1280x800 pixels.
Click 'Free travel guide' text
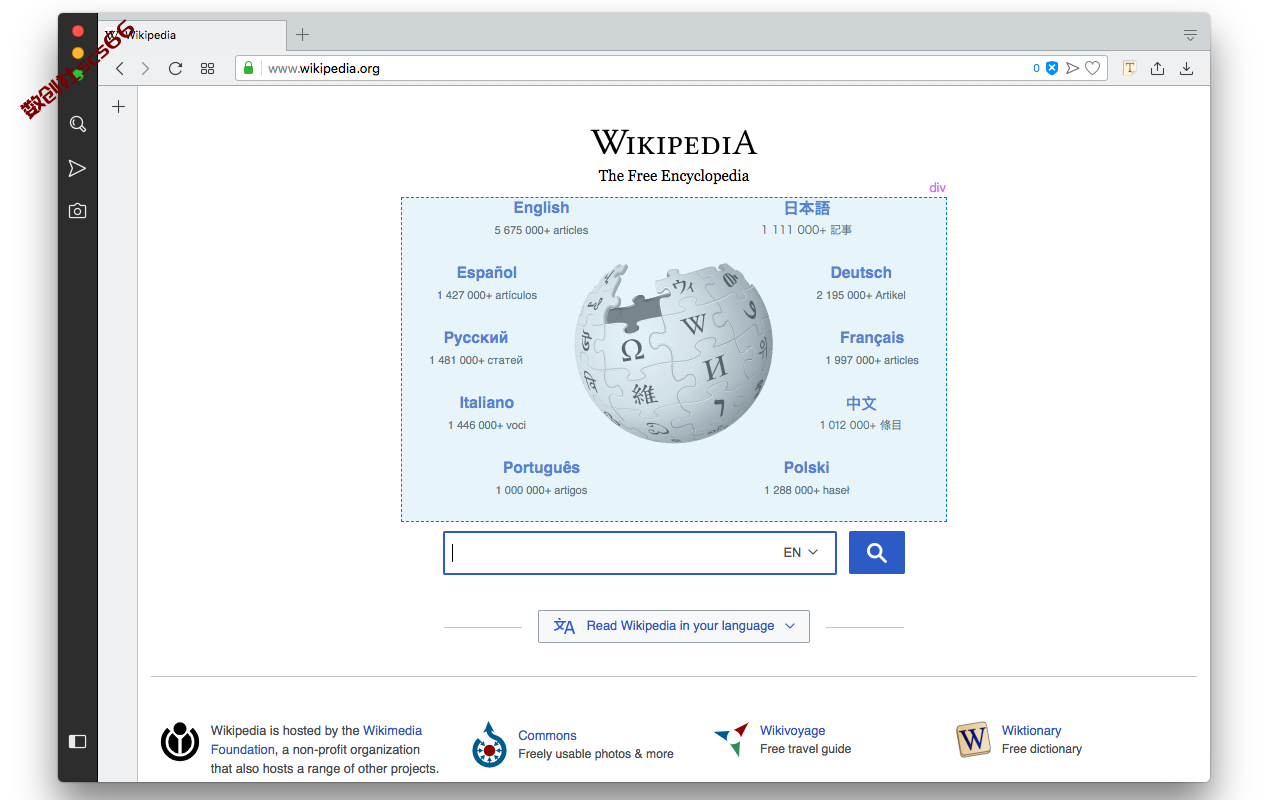pos(806,749)
